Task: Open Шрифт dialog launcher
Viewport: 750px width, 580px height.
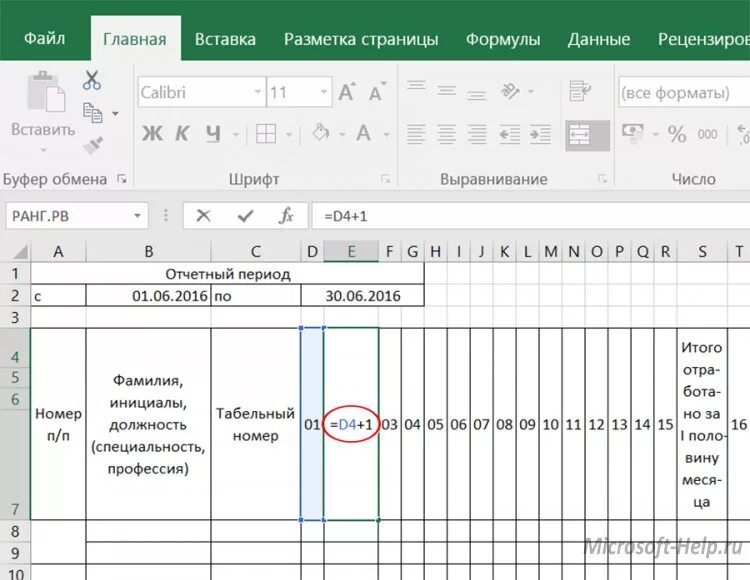Action: (386, 179)
